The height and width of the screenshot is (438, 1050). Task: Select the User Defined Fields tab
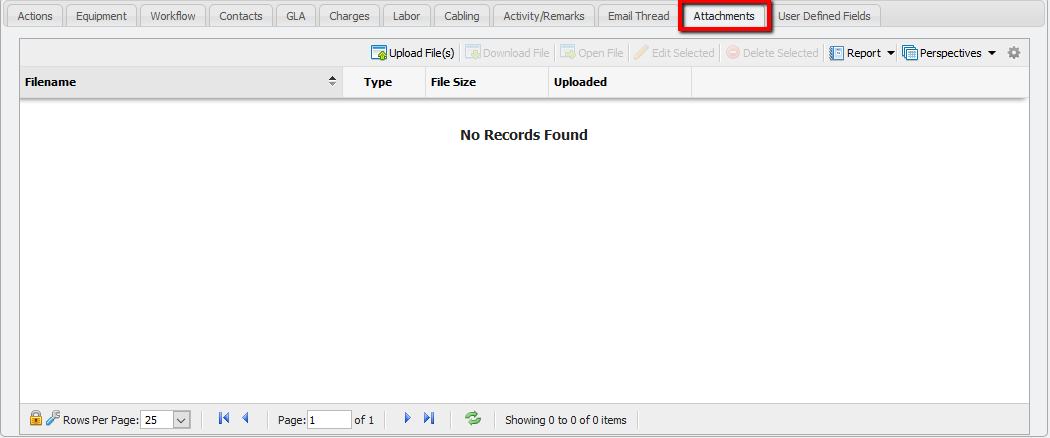tap(824, 16)
